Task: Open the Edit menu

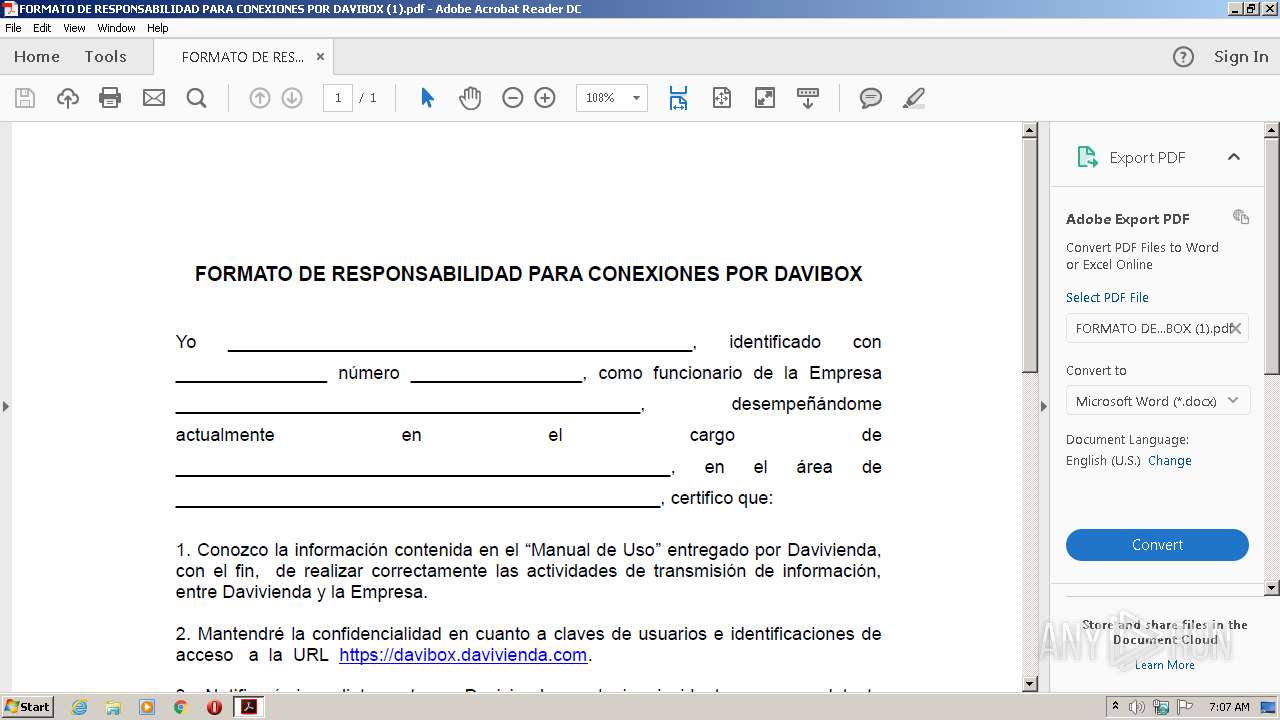Action: (x=42, y=28)
